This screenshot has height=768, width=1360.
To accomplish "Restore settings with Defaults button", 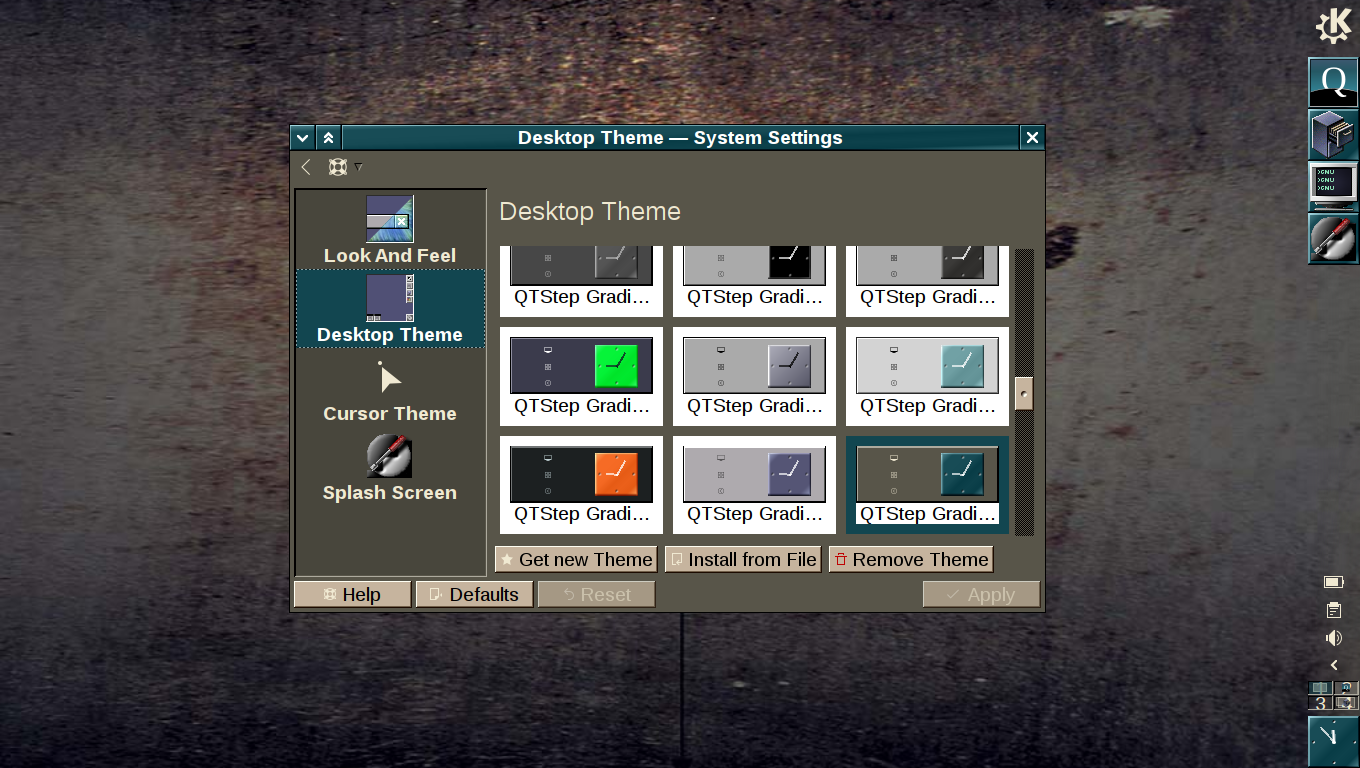I will 474,595.
